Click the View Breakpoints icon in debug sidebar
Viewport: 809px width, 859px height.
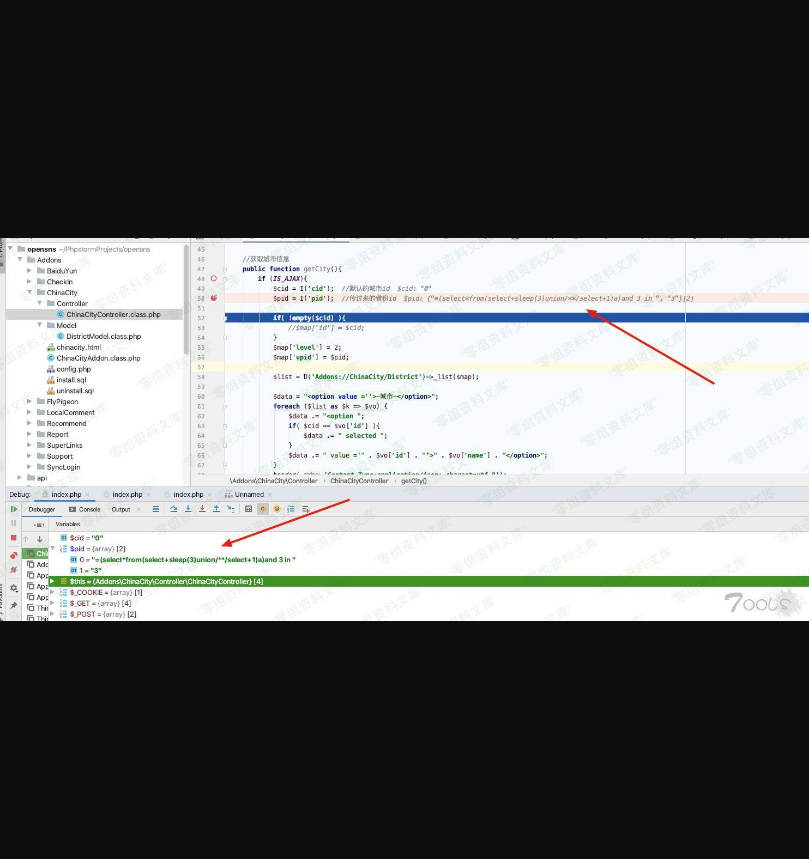point(14,555)
